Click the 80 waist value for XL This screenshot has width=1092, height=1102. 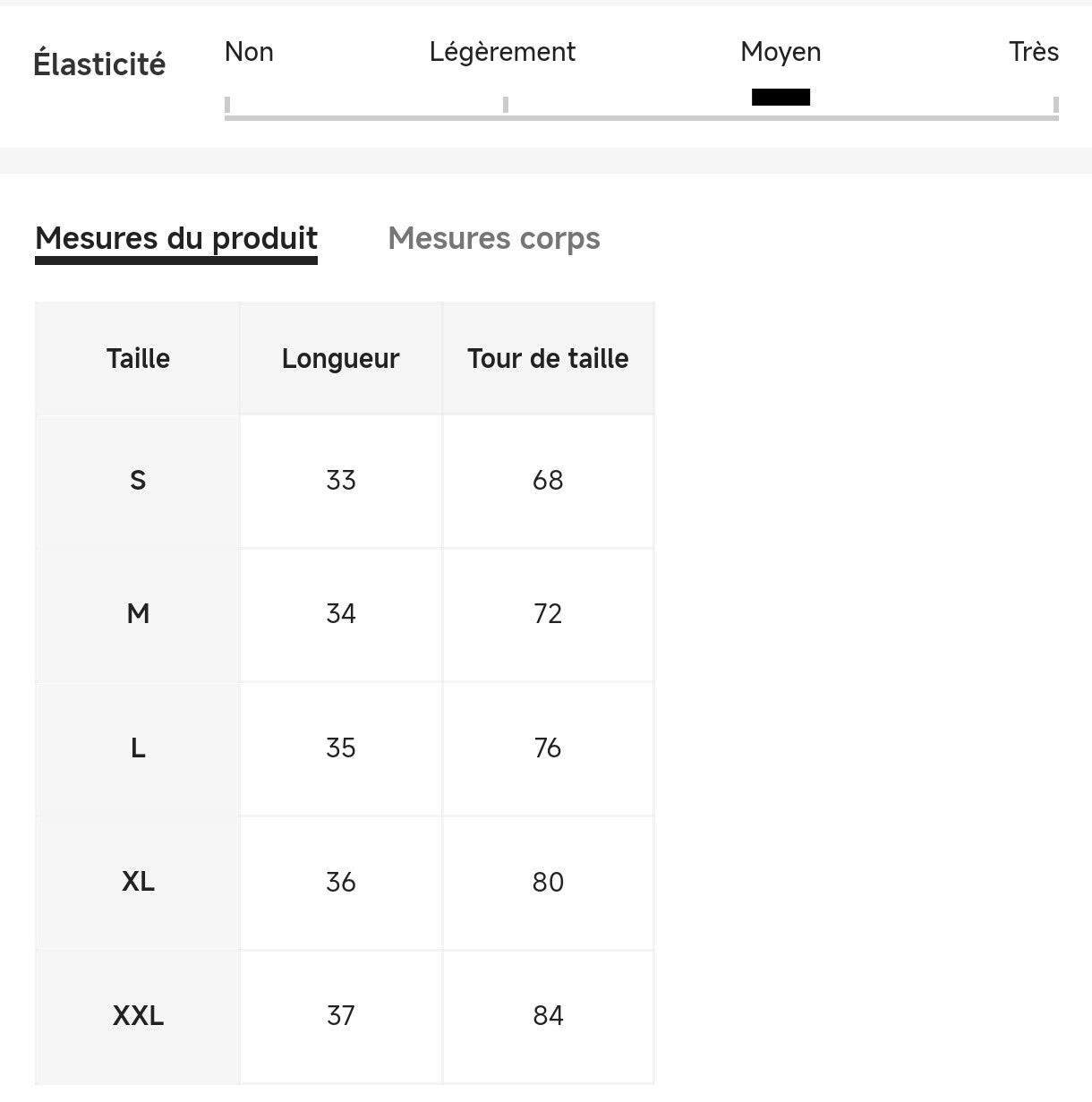click(548, 882)
